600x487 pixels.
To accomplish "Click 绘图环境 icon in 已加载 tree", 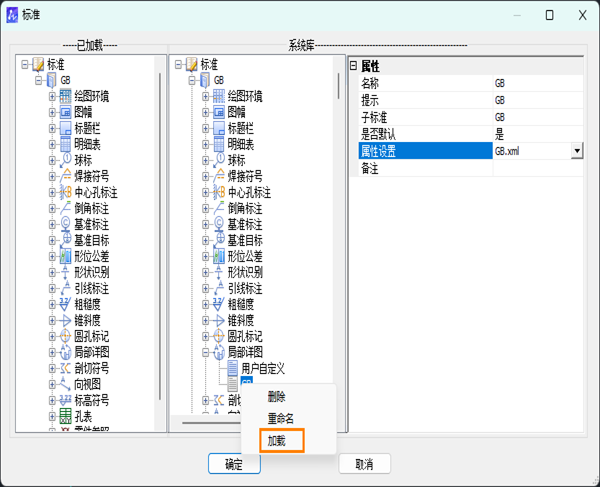I will pos(65,96).
